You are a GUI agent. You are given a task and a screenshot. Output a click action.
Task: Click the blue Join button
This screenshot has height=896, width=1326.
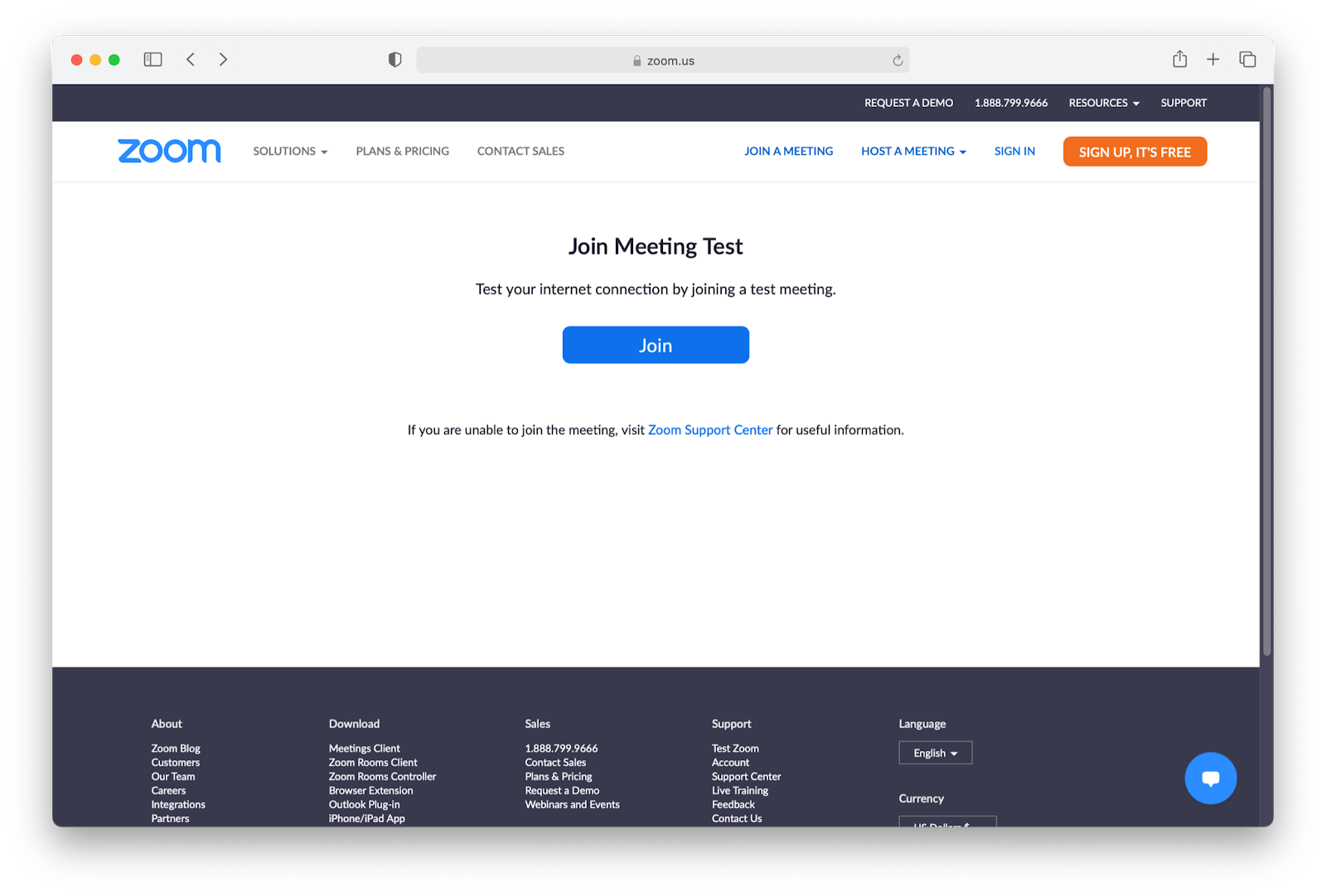coord(656,345)
